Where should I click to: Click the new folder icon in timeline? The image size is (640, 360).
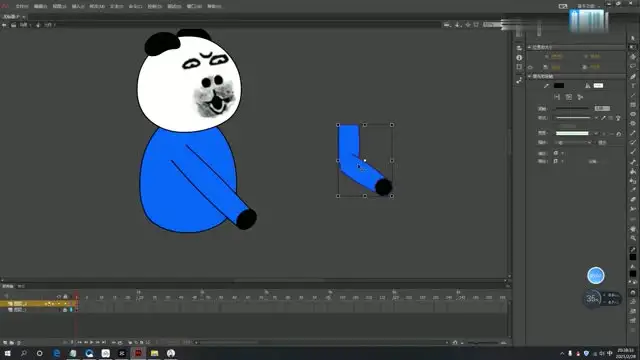[x=11, y=342]
